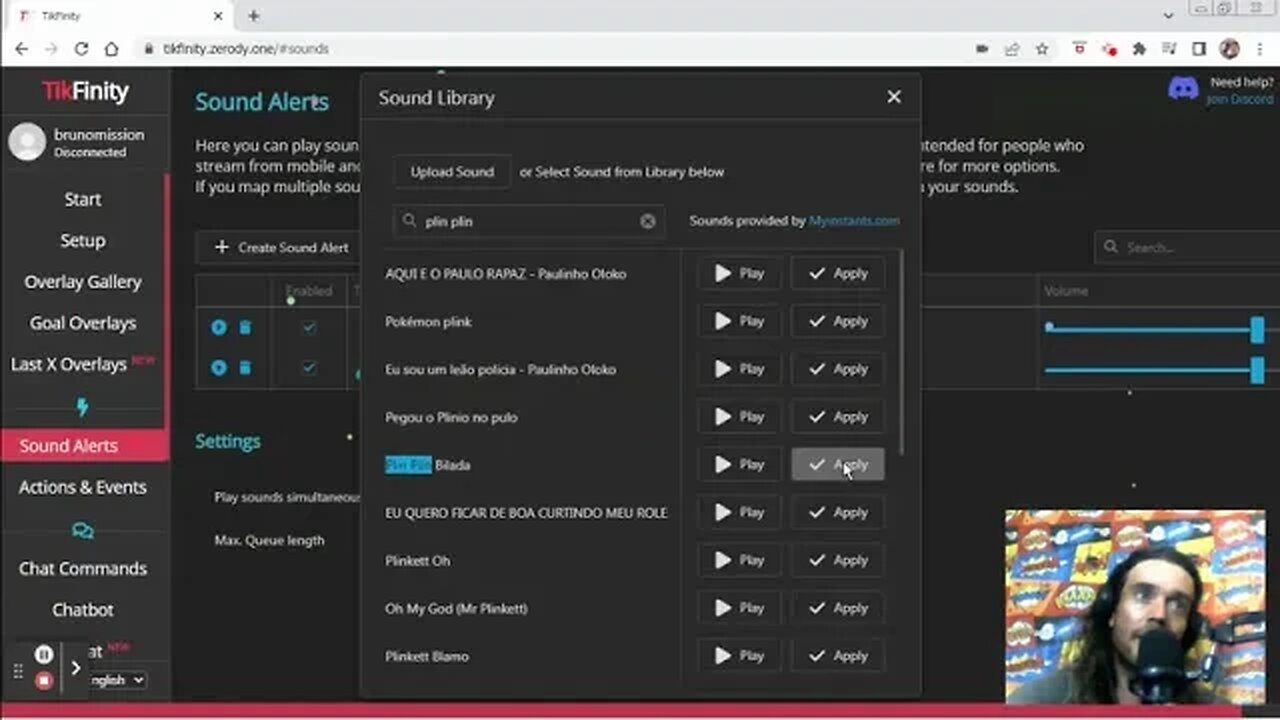Open the browser home page icon
Viewport: 1280px width, 720px height.
click(x=112, y=48)
